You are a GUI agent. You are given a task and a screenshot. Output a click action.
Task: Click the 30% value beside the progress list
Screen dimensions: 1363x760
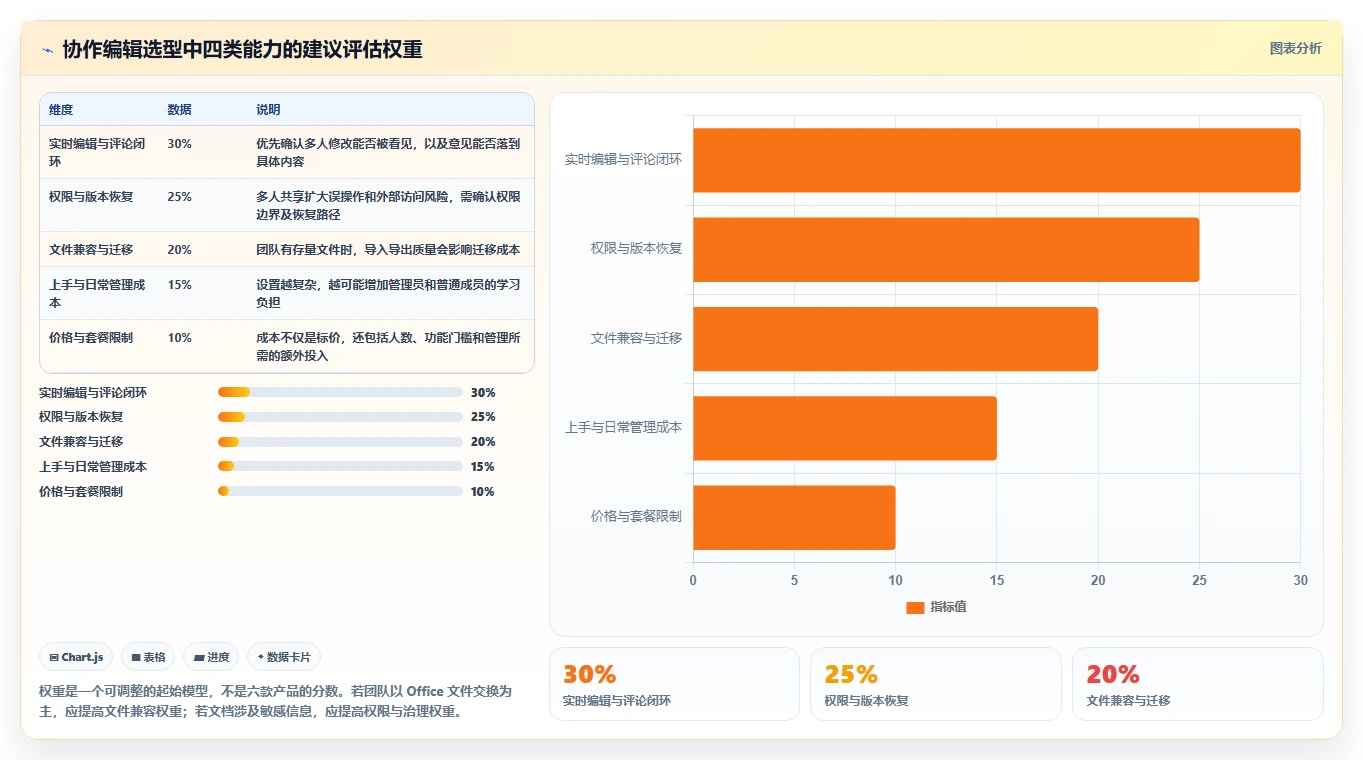[x=483, y=393]
